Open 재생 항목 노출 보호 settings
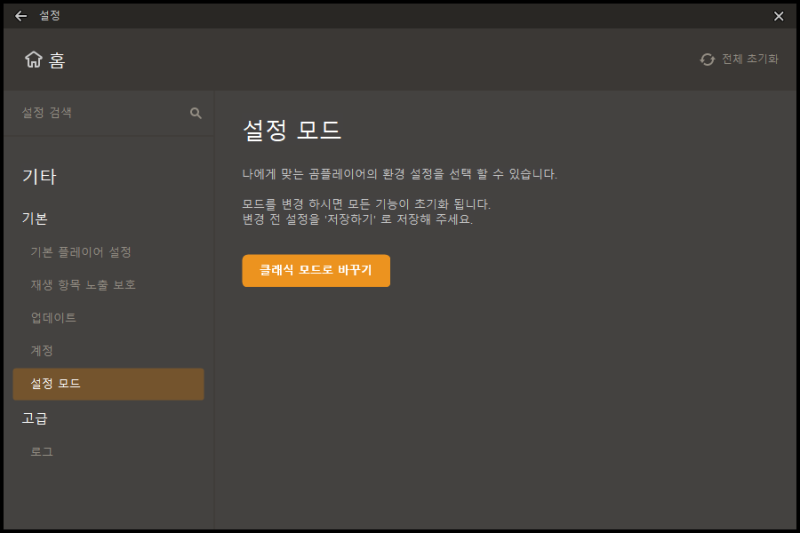Image resolution: width=800 pixels, height=533 pixels. point(83,285)
